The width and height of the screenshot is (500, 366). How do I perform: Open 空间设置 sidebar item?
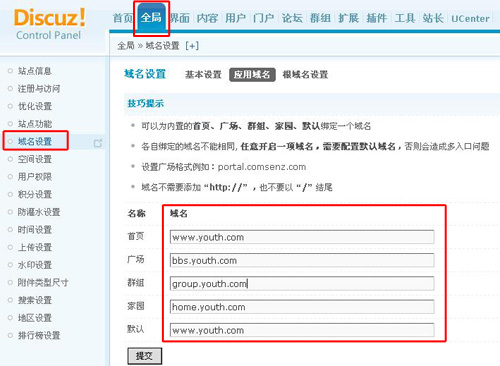coord(35,159)
